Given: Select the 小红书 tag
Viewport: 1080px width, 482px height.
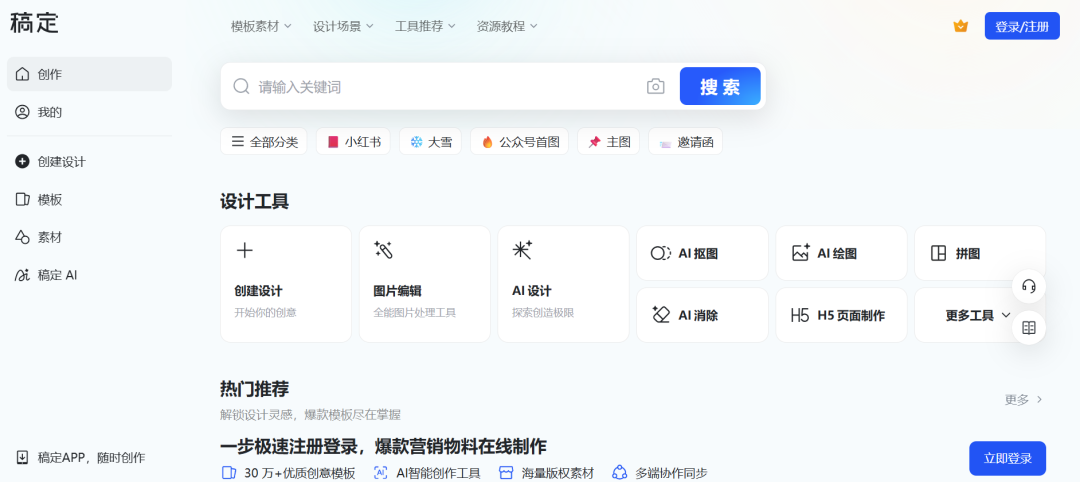Looking at the screenshot, I should click(x=353, y=142).
